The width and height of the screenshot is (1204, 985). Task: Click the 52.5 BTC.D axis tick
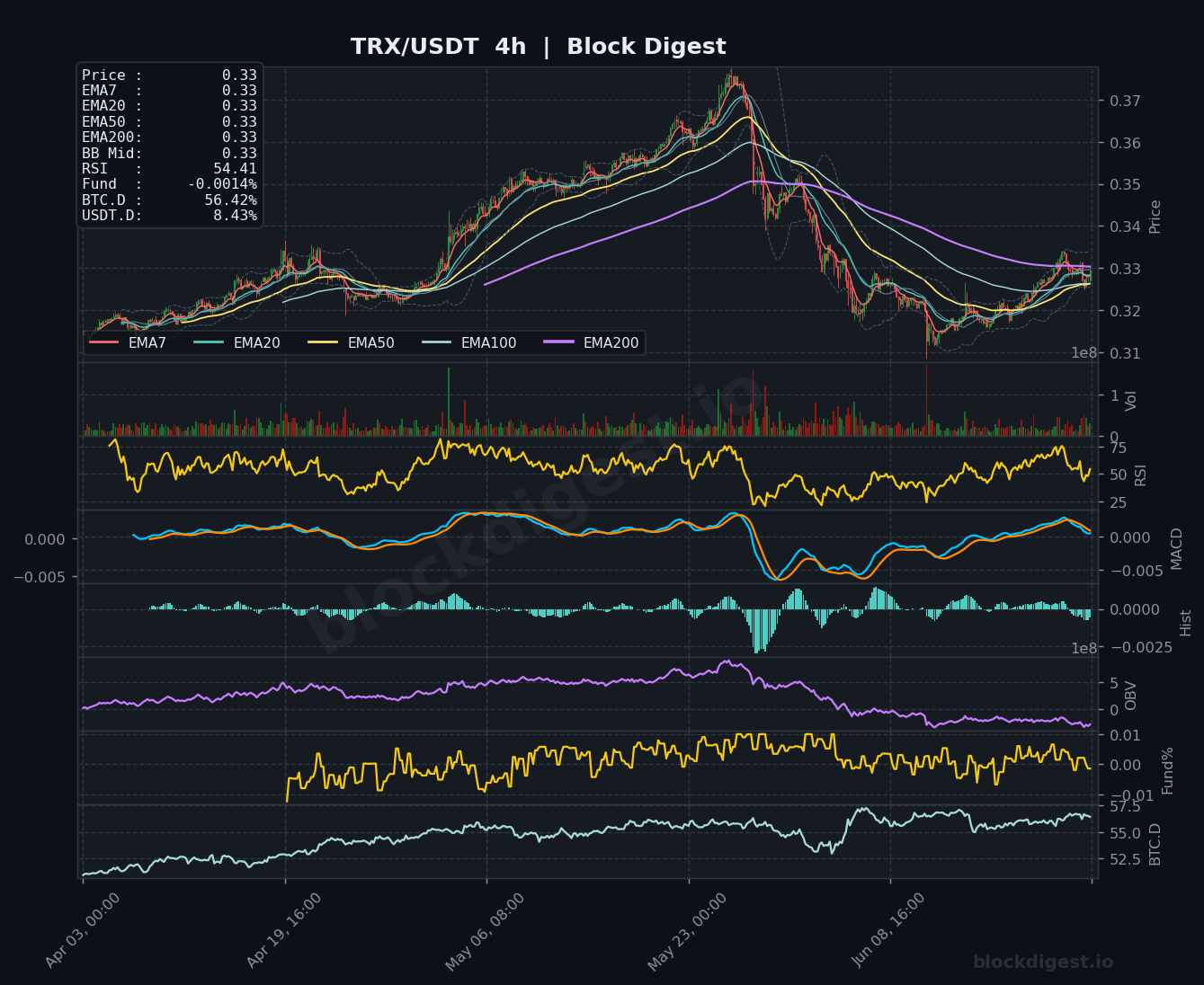1125,860
